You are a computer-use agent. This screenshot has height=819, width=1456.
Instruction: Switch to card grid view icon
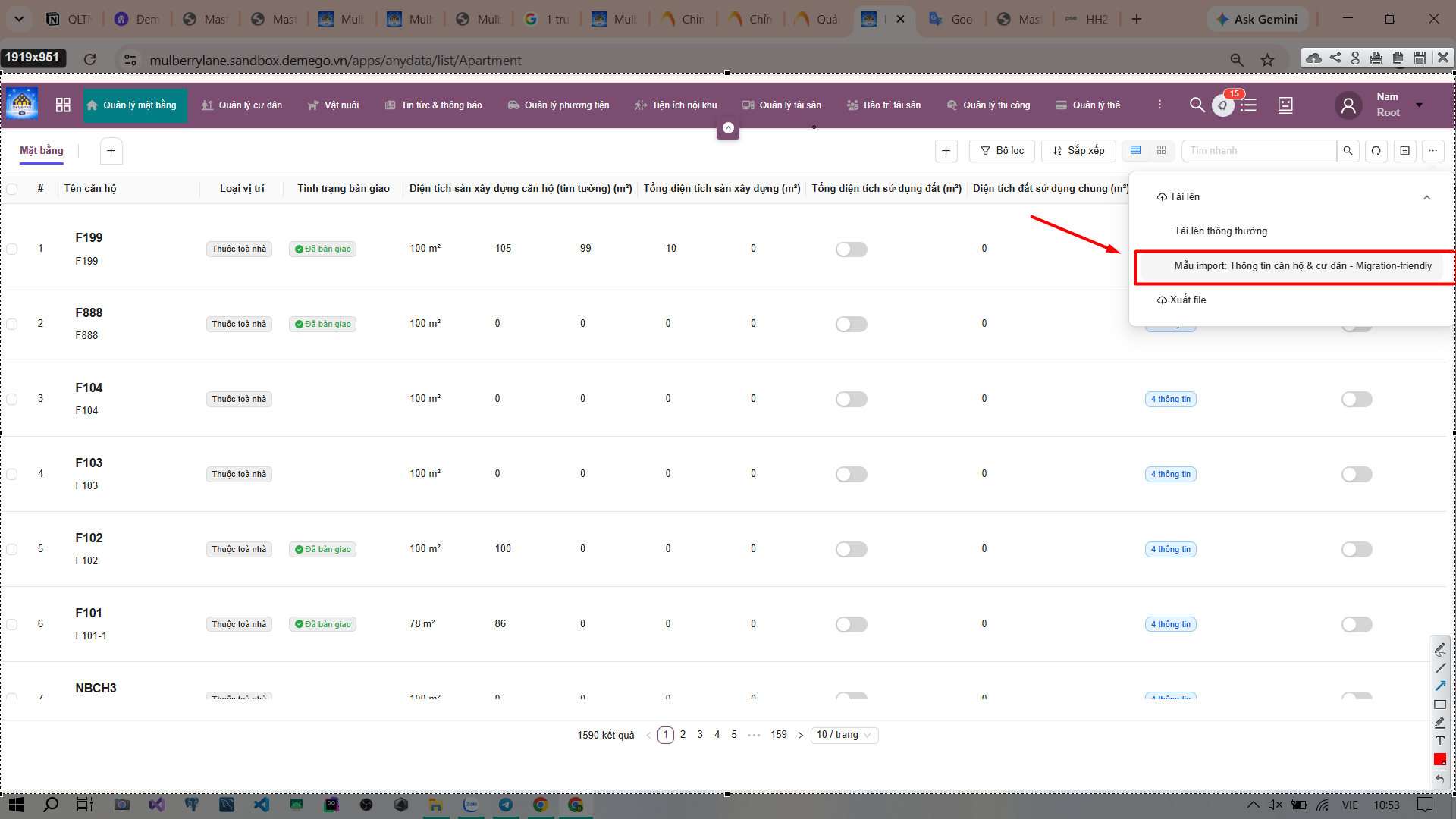click(1161, 150)
